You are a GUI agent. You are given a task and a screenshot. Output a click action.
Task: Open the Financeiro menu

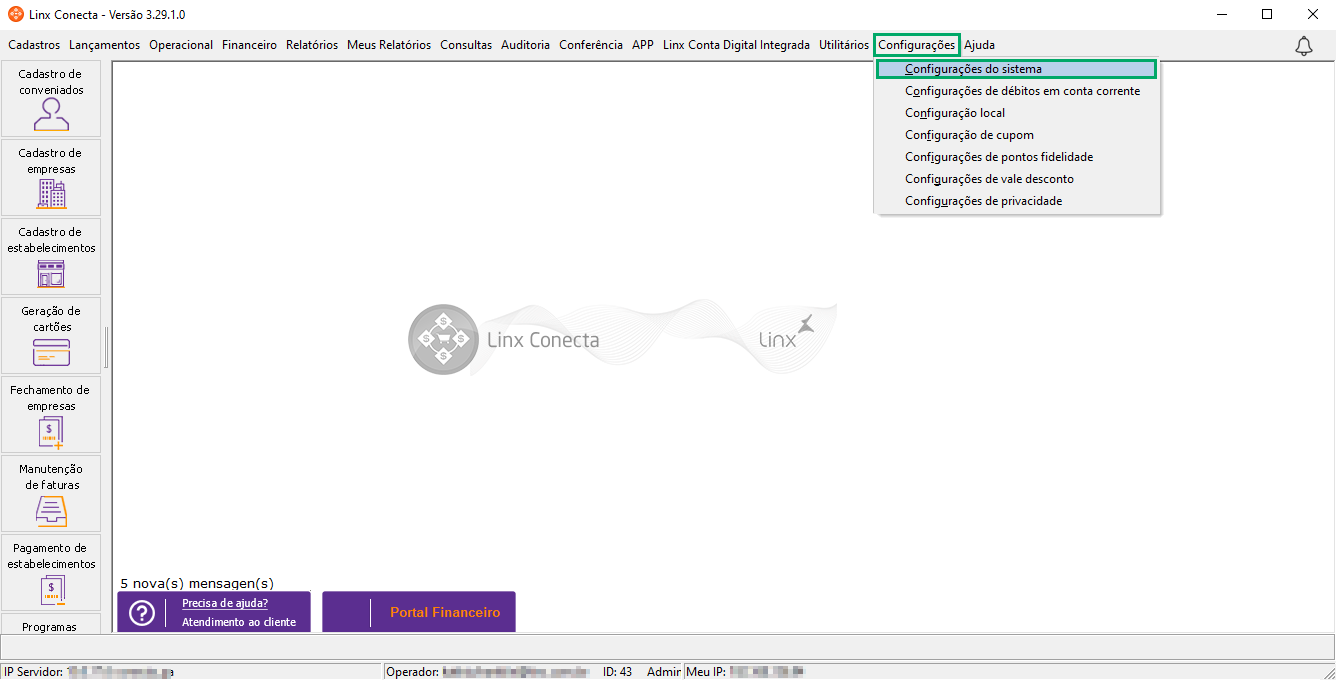(x=249, y=45)
